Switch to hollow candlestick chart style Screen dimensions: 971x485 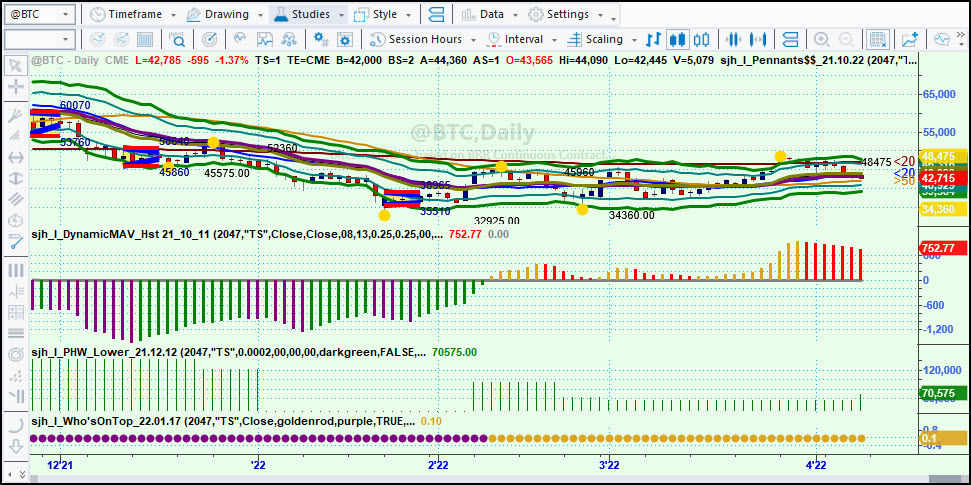[x=701, y=40]
